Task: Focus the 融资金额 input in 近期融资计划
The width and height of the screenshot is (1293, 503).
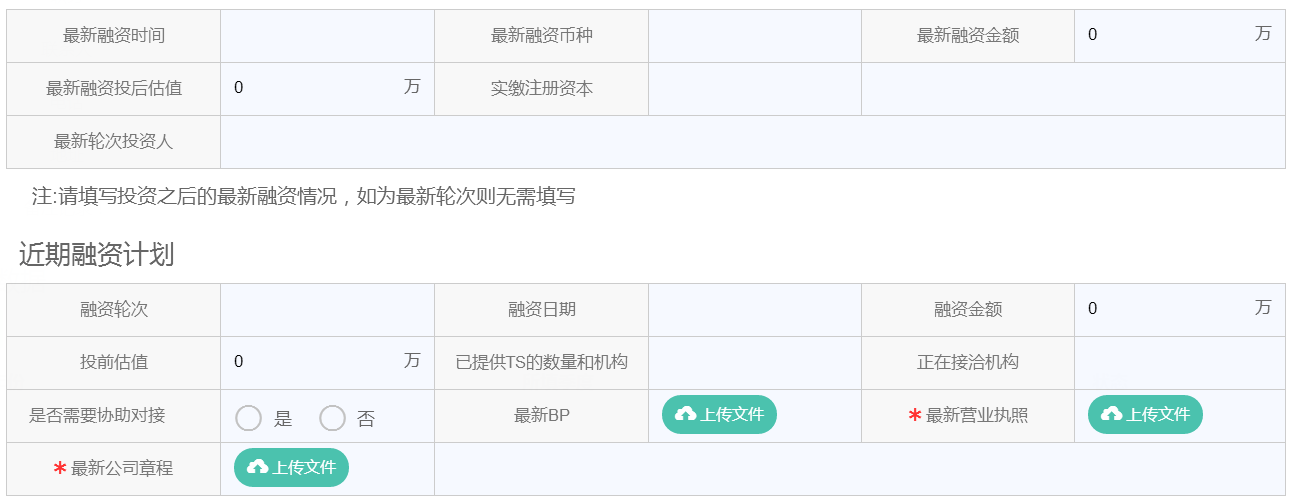Action: click(x=1165, y=309)
